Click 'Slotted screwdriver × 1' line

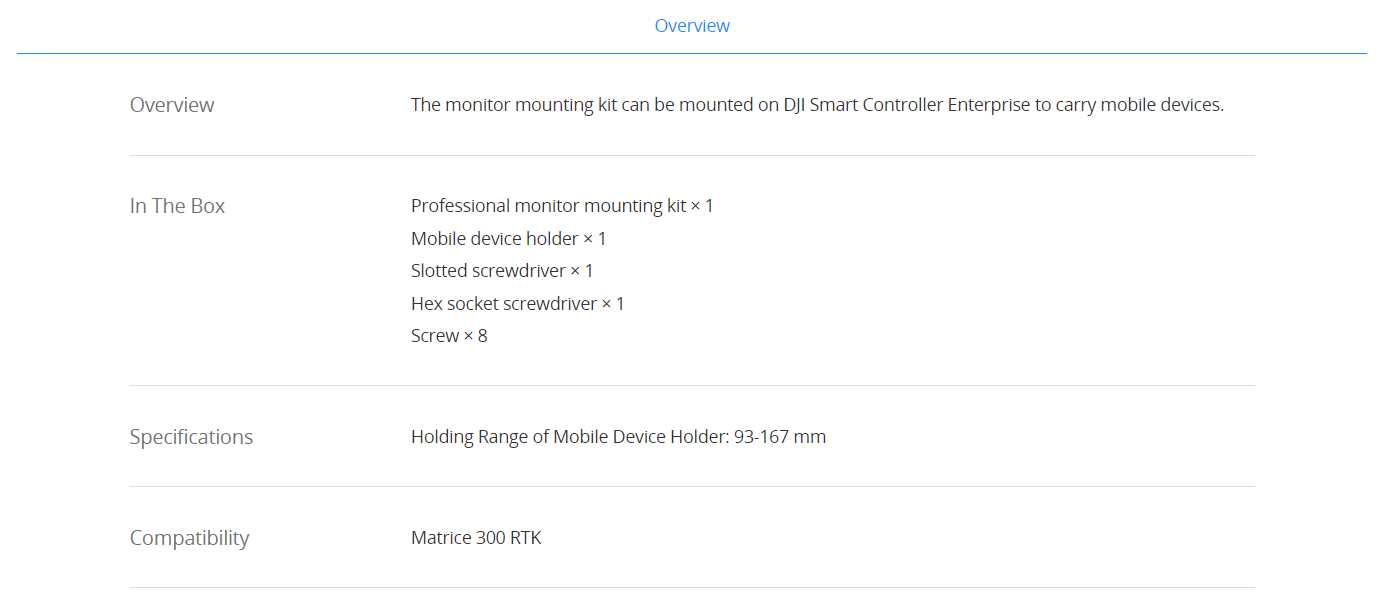502,271
